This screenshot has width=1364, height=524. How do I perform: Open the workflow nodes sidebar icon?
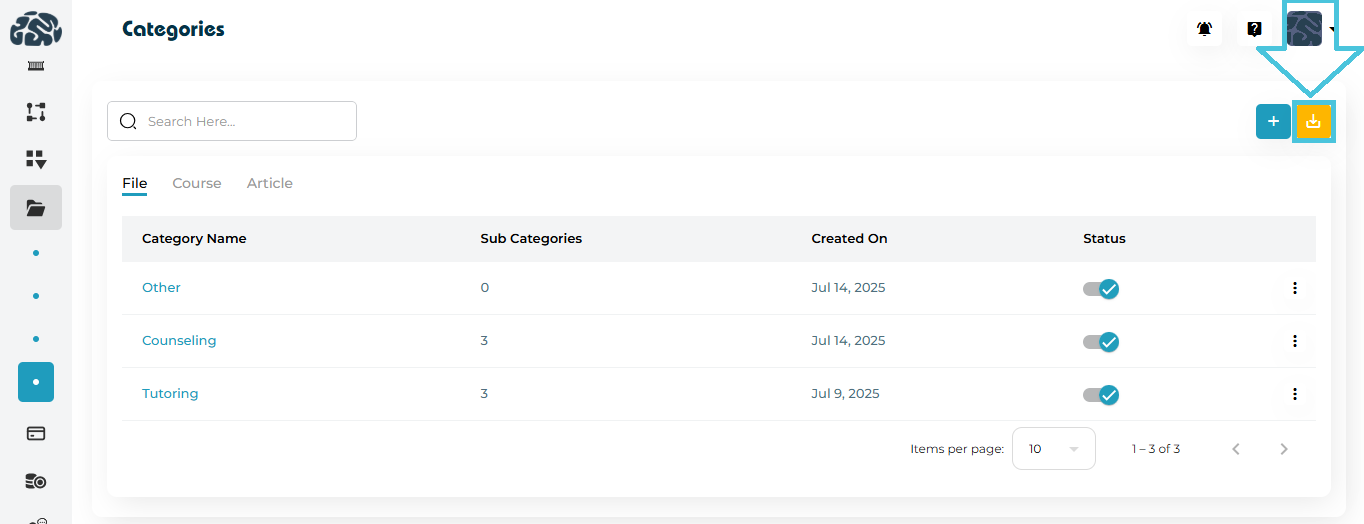[x=36, y=112]
